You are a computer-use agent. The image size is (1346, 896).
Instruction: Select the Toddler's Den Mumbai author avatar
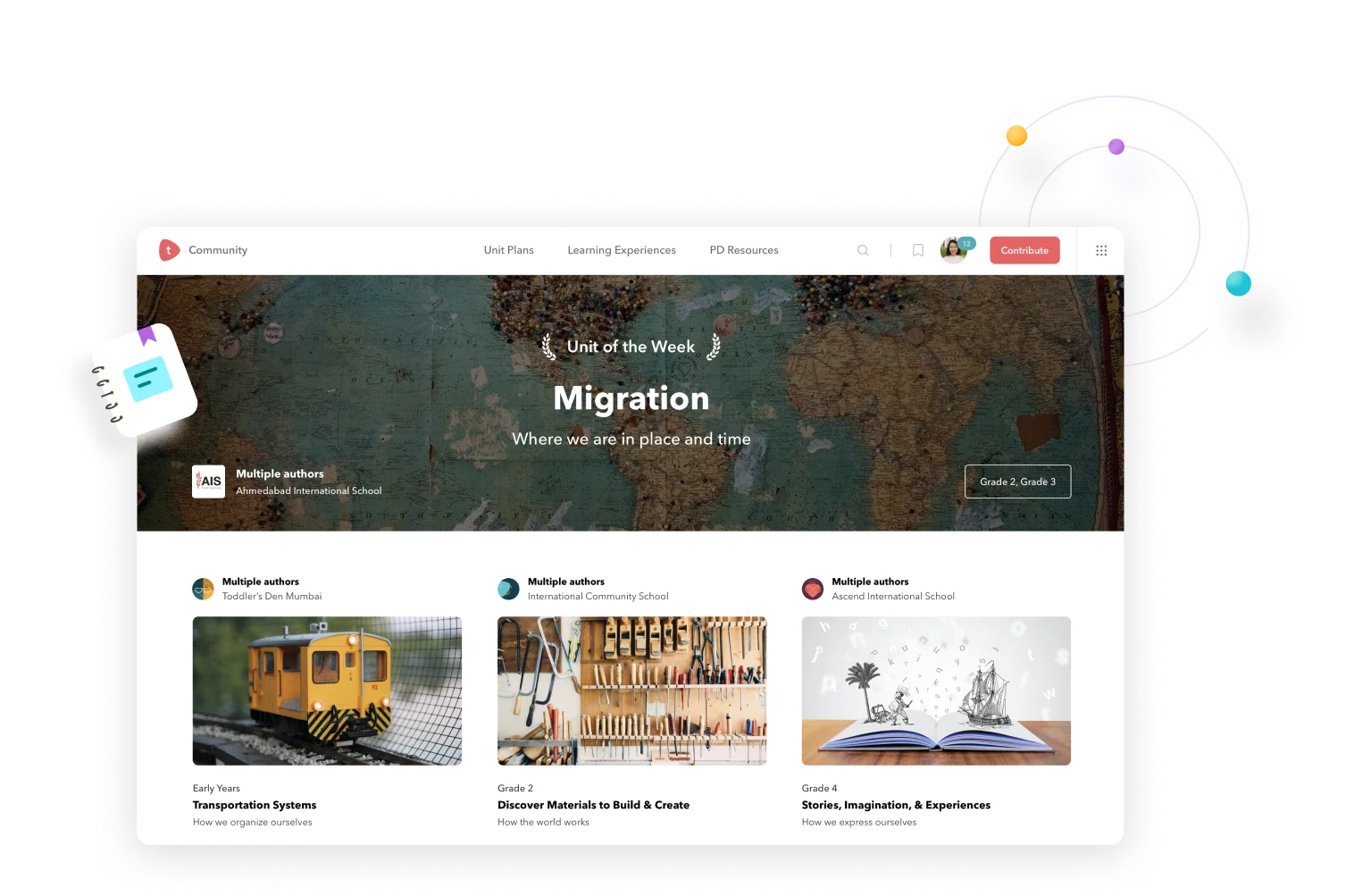202,589
